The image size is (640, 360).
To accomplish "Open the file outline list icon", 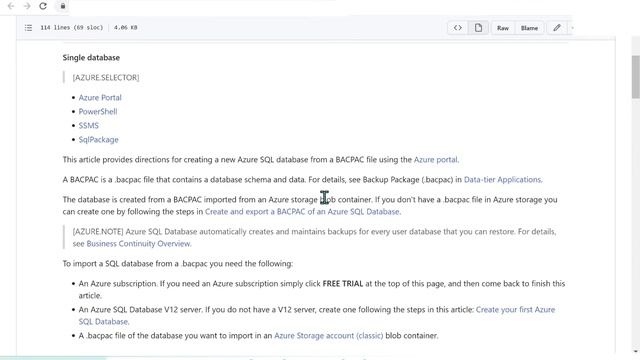I will (x=28, y=28).
